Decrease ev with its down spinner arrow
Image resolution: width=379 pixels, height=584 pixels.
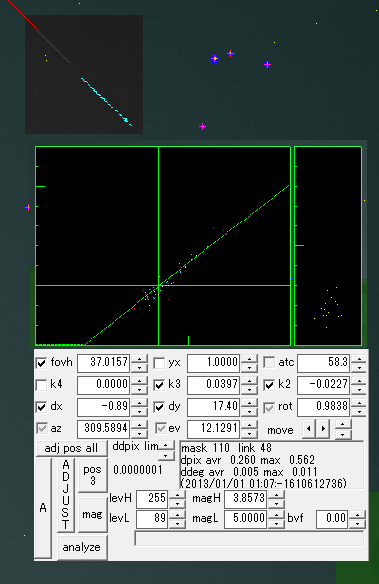click(249, 434)
